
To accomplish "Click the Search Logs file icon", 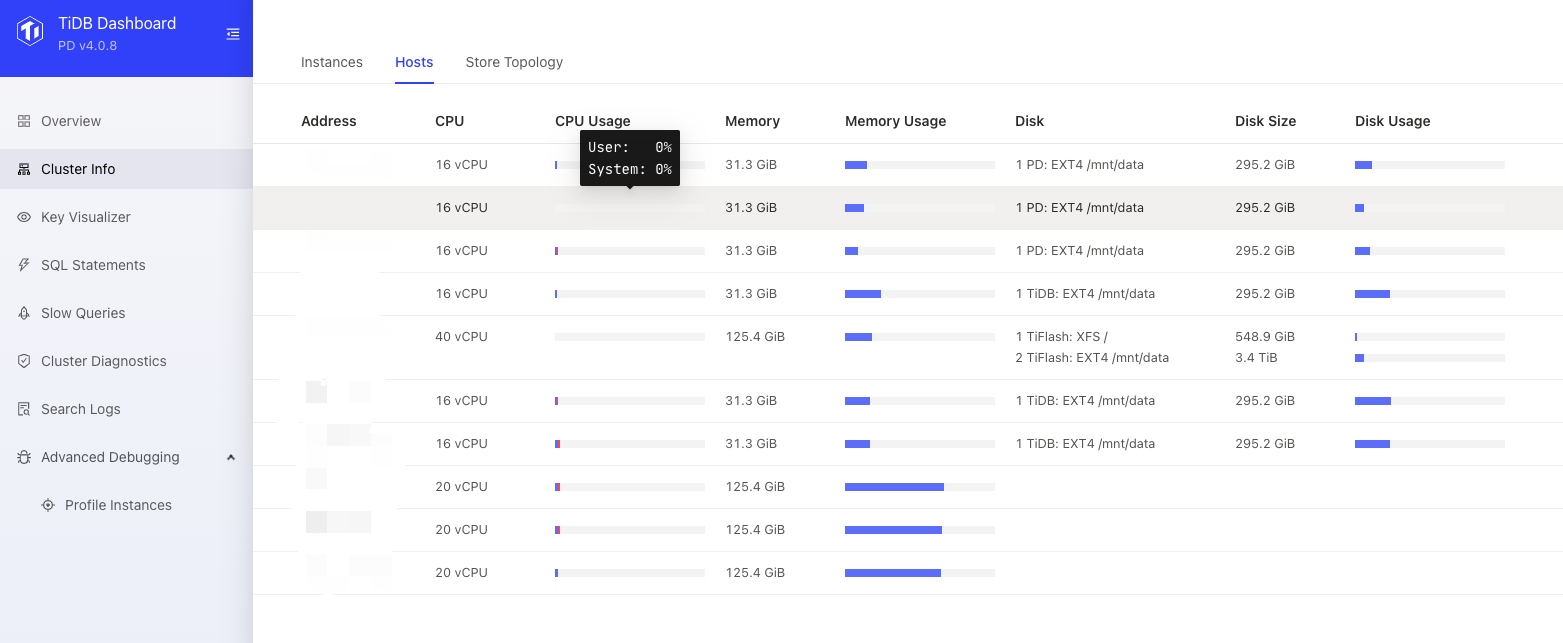I will [24, 409].
